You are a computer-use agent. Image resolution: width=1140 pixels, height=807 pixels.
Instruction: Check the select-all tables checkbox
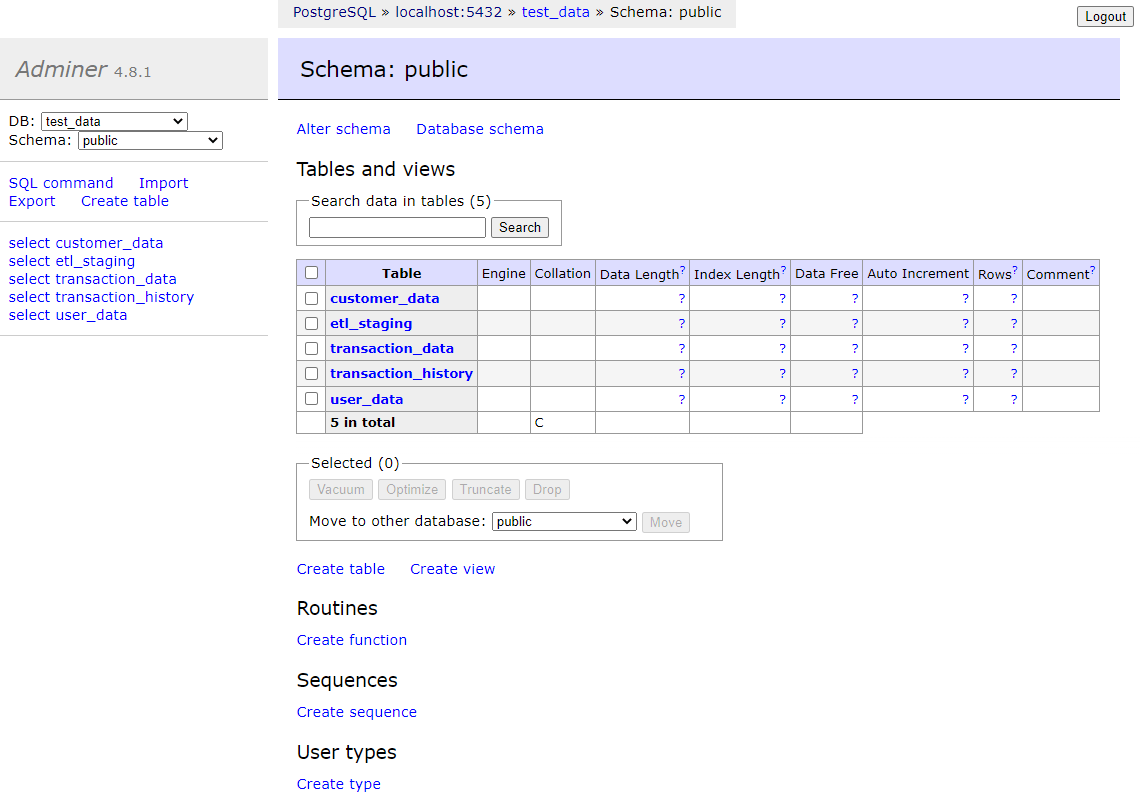point(311,272)
